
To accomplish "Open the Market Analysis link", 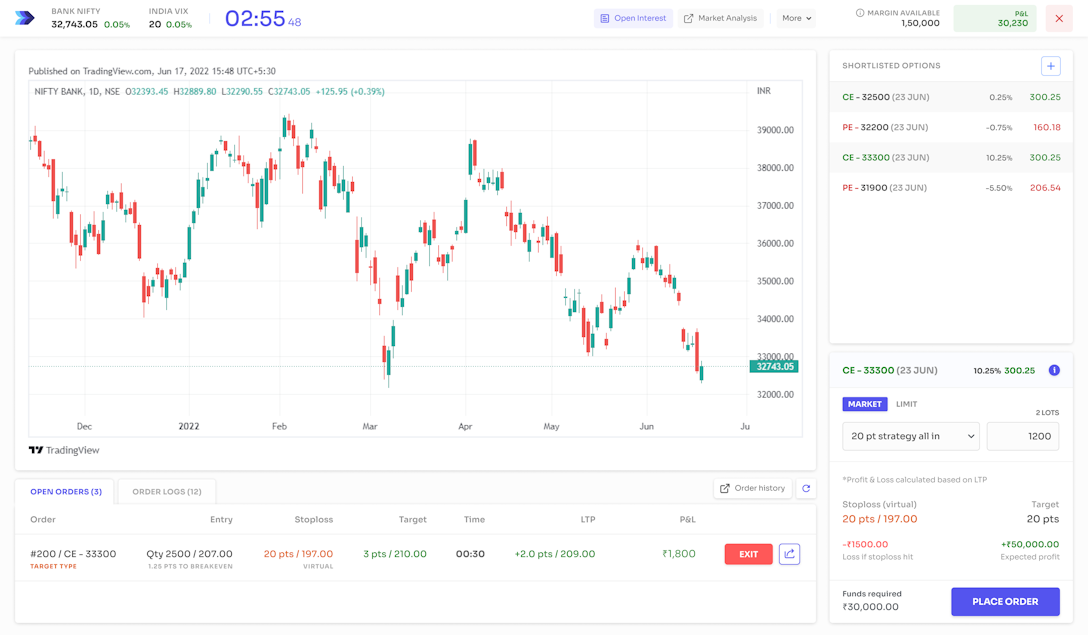I will (720, 18).
